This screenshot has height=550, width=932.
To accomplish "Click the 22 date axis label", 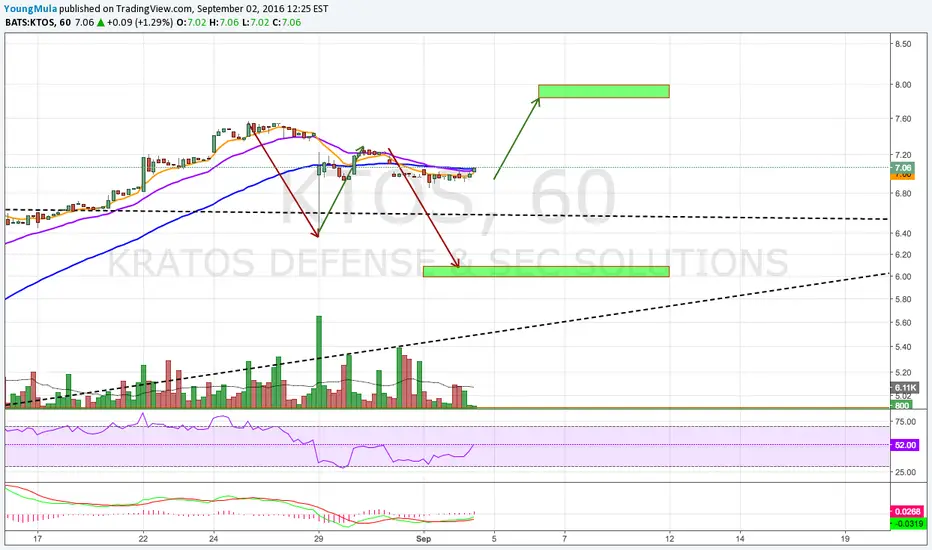I will point(143,539).
